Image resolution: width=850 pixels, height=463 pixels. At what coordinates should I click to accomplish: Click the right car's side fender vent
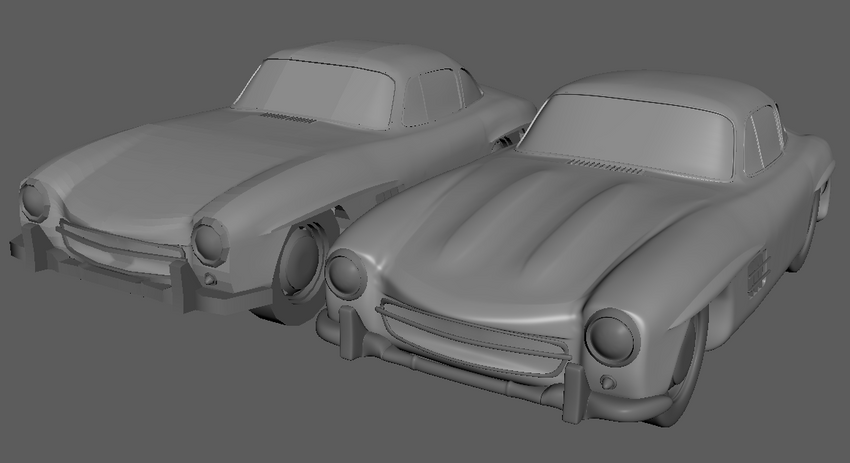click(758, 273)
